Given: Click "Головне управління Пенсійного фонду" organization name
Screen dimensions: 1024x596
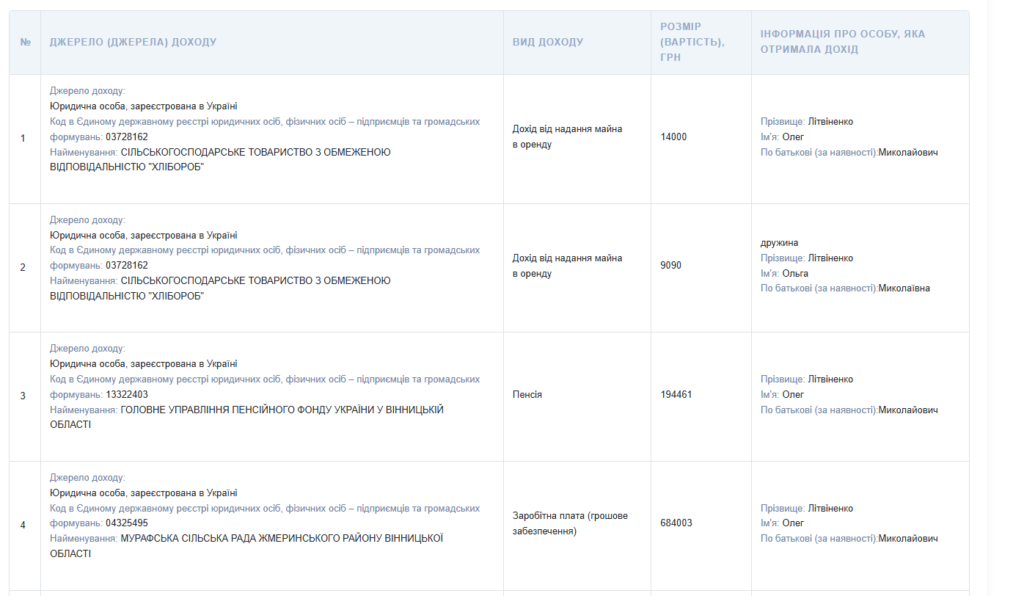Looking at the screenshot, I should pyautogui.click(x=280, y=410).
